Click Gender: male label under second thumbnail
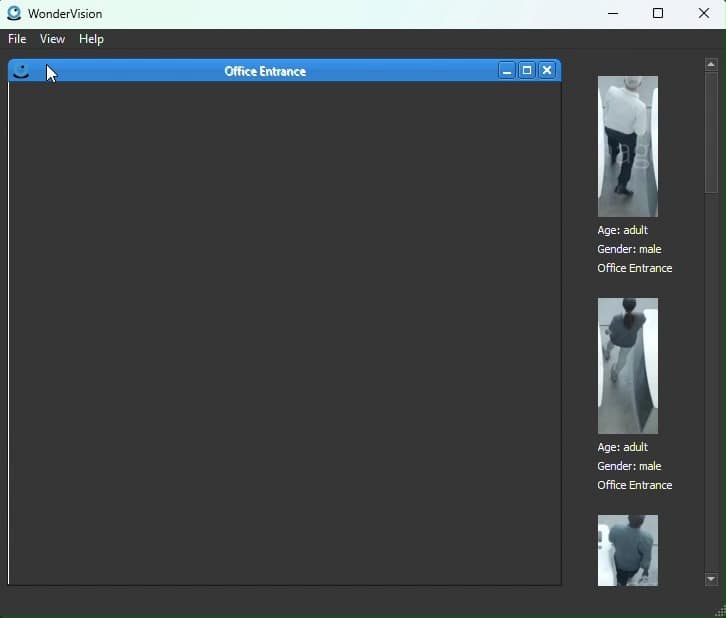 pyautogui.click(x=629, y=466)
